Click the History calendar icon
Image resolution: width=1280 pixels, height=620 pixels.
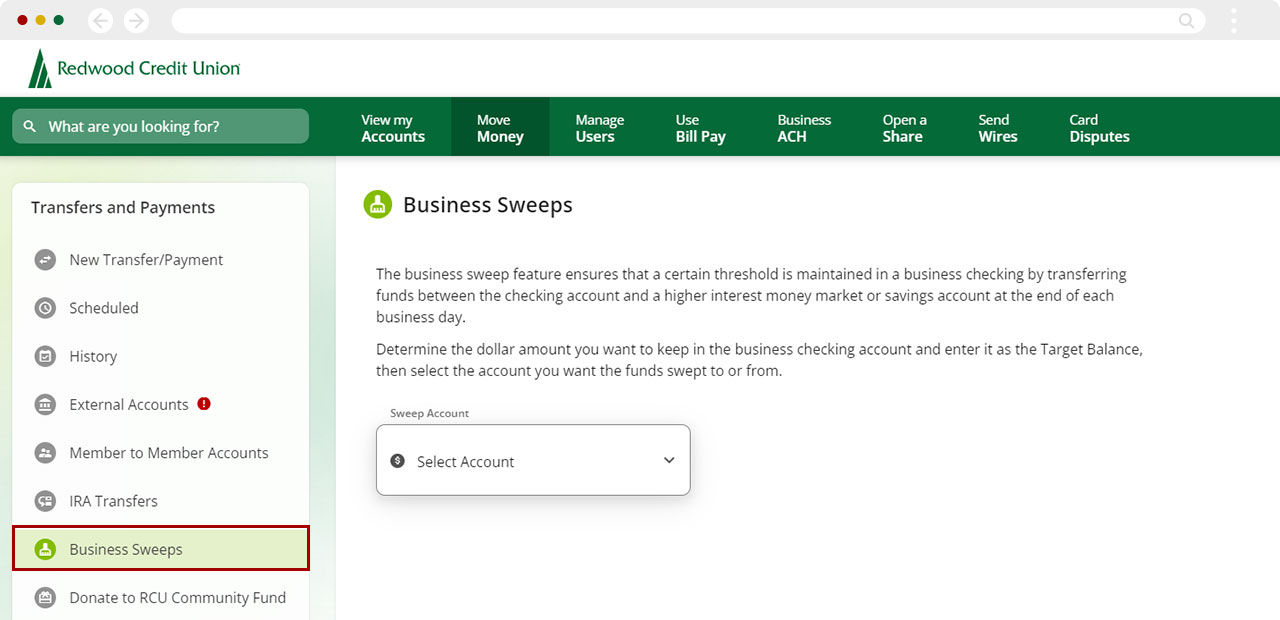coord(45,356)
